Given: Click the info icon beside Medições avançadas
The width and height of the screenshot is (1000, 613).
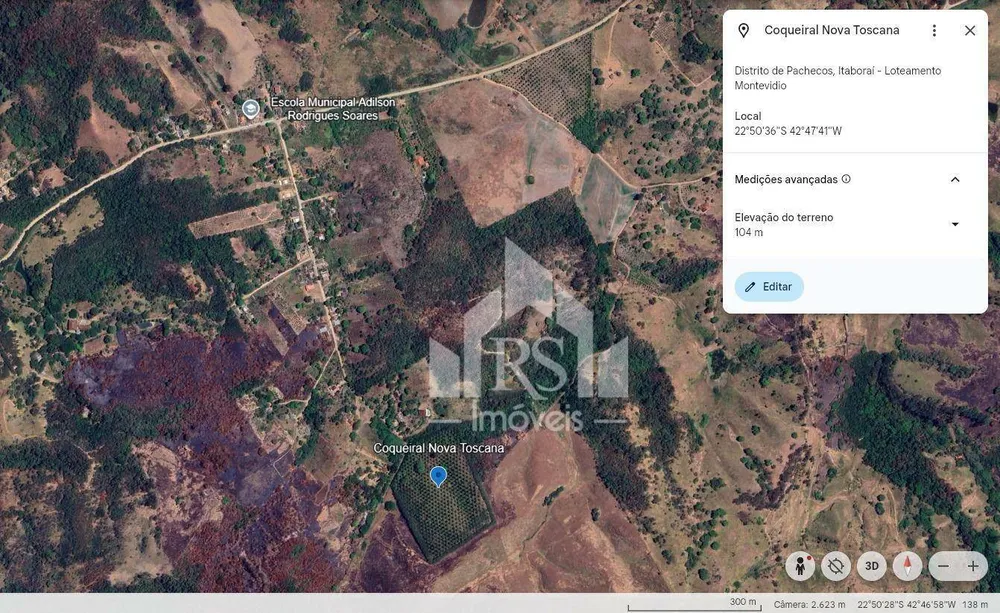Looking at the screenshot, I should point(846,179).
